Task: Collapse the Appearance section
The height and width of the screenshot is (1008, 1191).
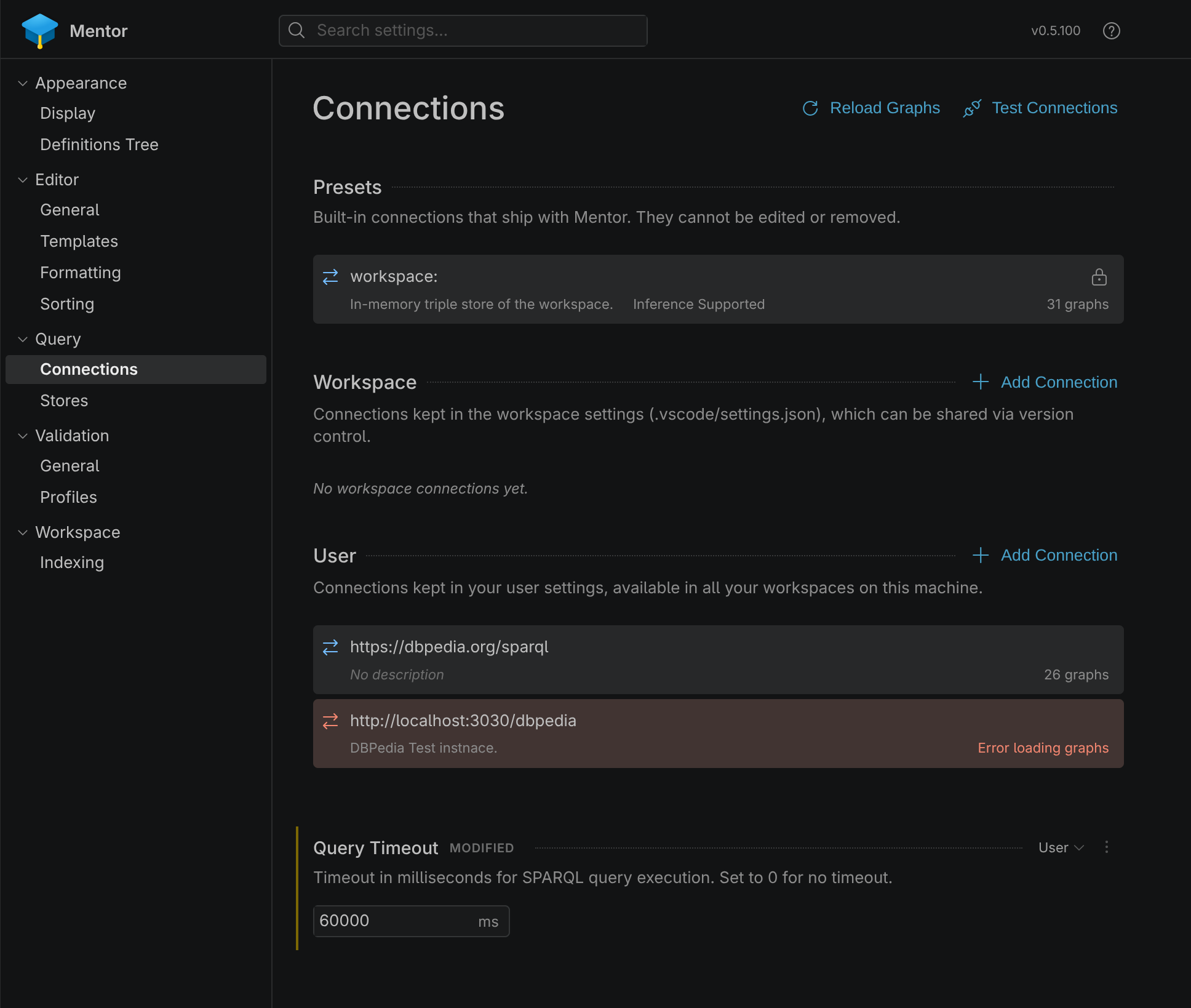Action: (x=23, y=83)
